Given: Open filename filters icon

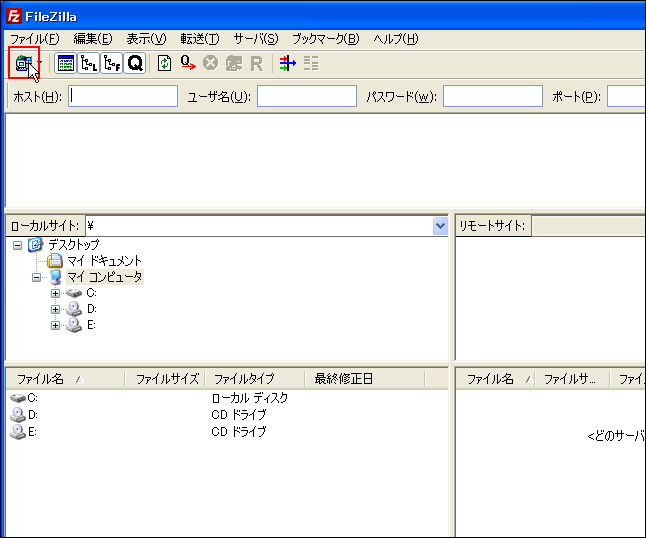Looking at the screenshot, I should pos(288,63).
